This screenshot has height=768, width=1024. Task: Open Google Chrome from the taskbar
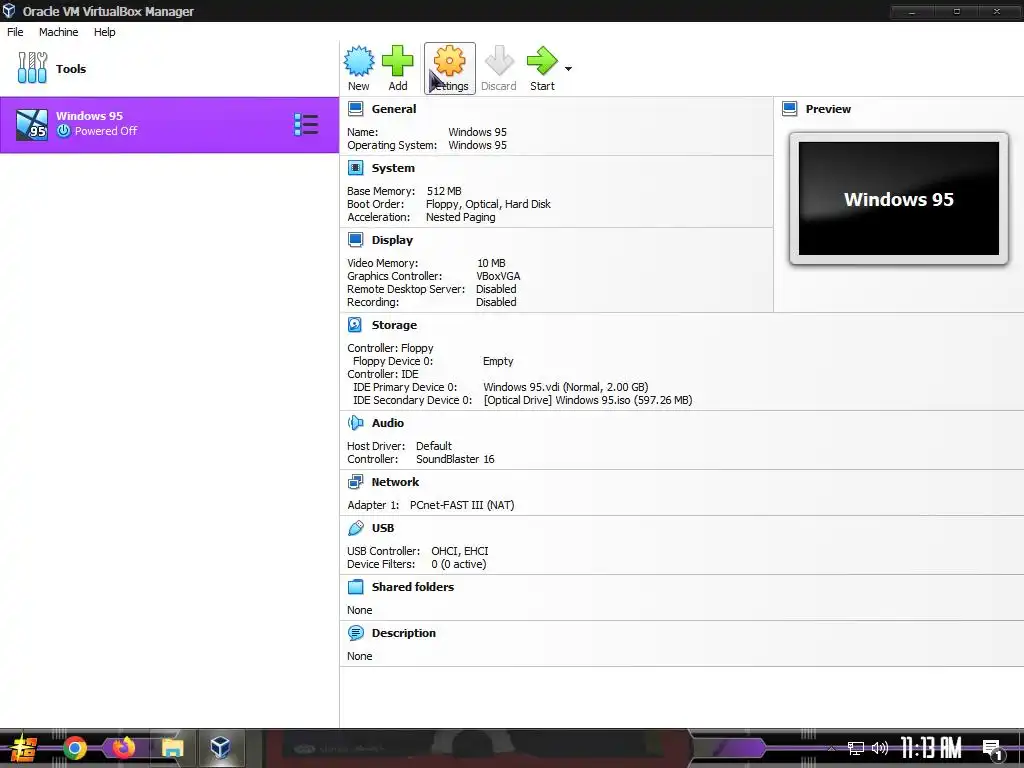(x=74, y=748)
